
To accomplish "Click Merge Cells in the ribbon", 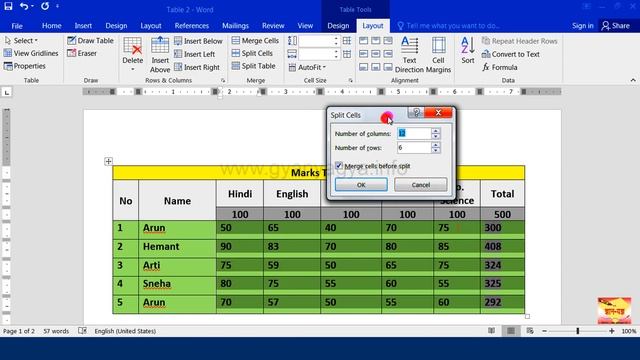I will pos(255,40).
